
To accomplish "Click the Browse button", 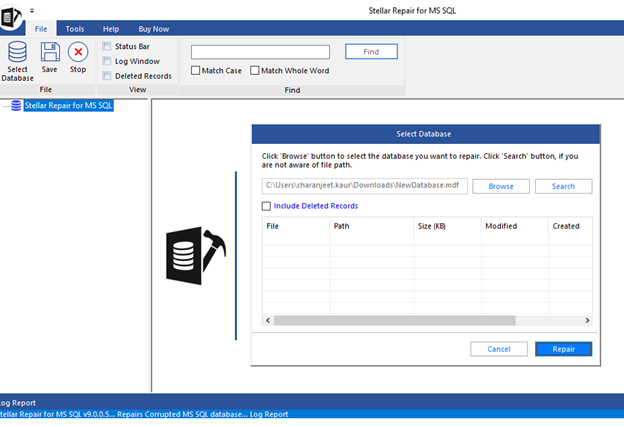I will pos(500,186).
